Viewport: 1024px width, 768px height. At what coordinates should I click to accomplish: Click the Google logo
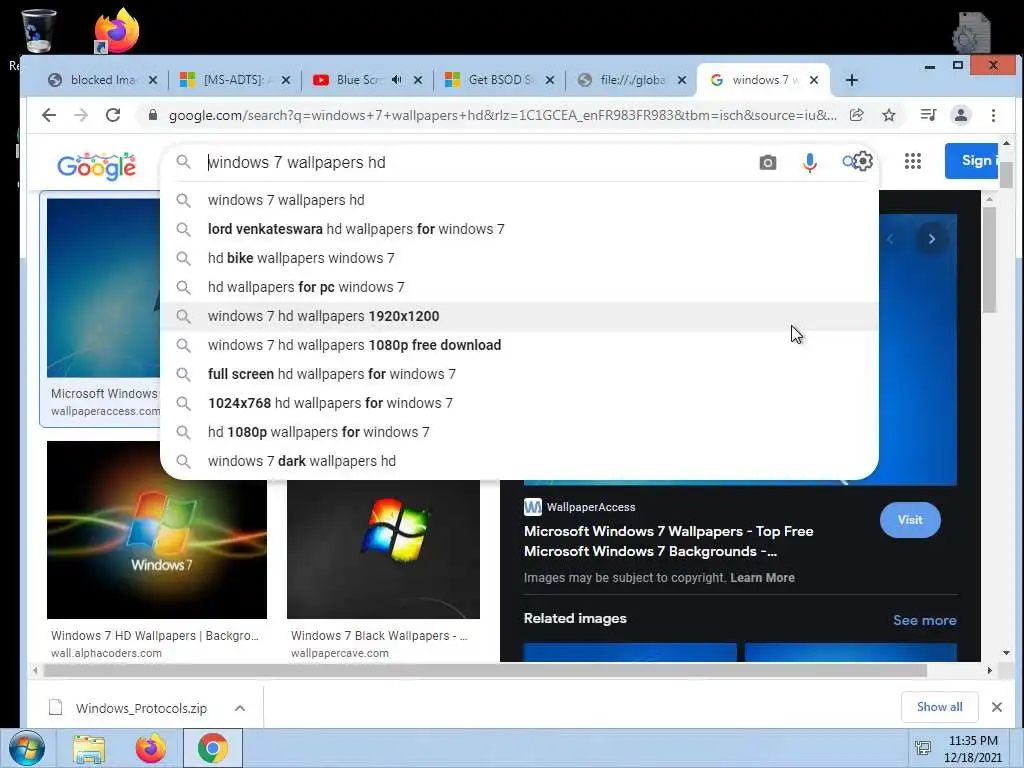pos(97,166)
